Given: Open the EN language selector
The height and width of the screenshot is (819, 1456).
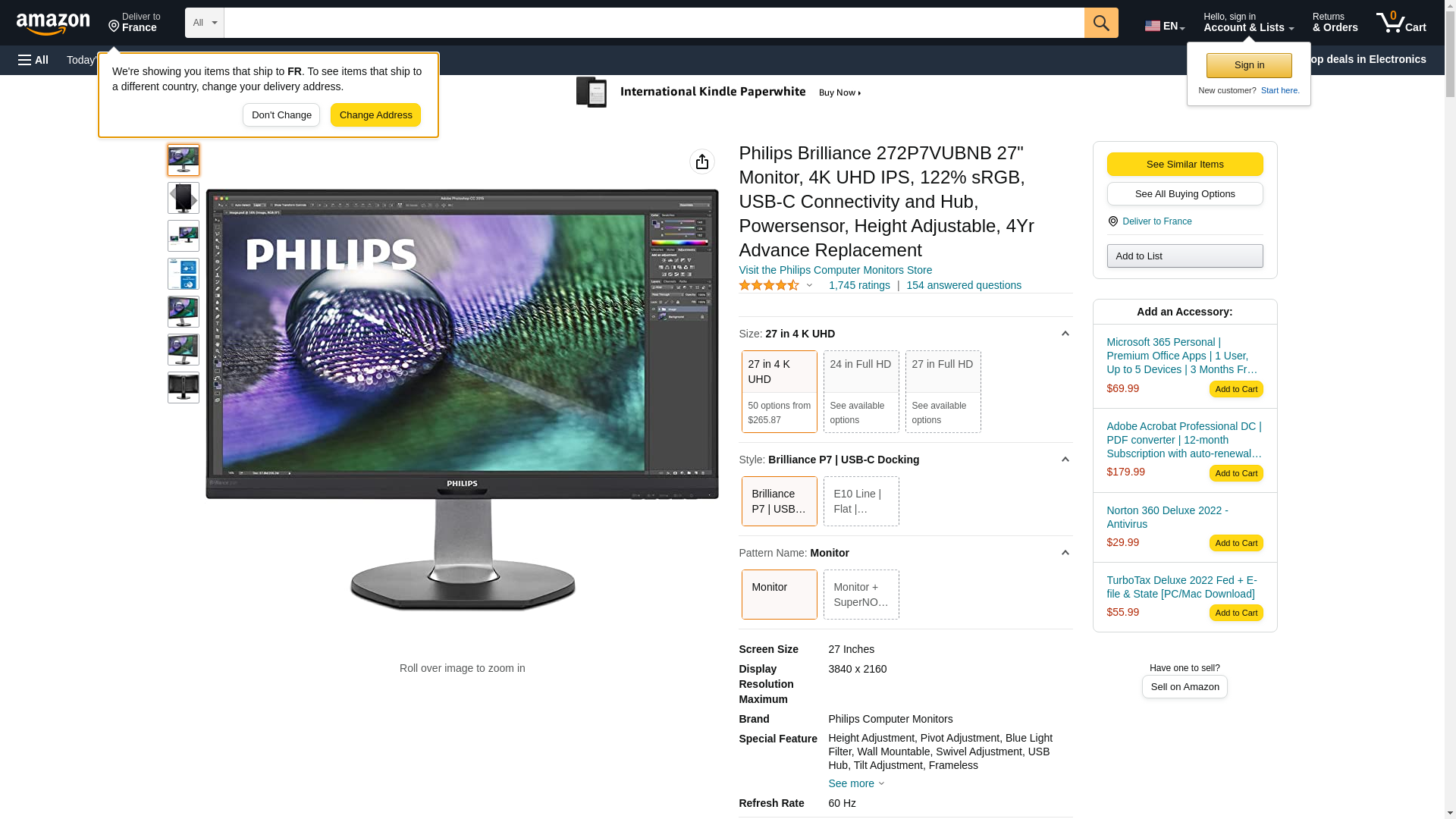Looking at the screenshot, I should (1165, 26).
